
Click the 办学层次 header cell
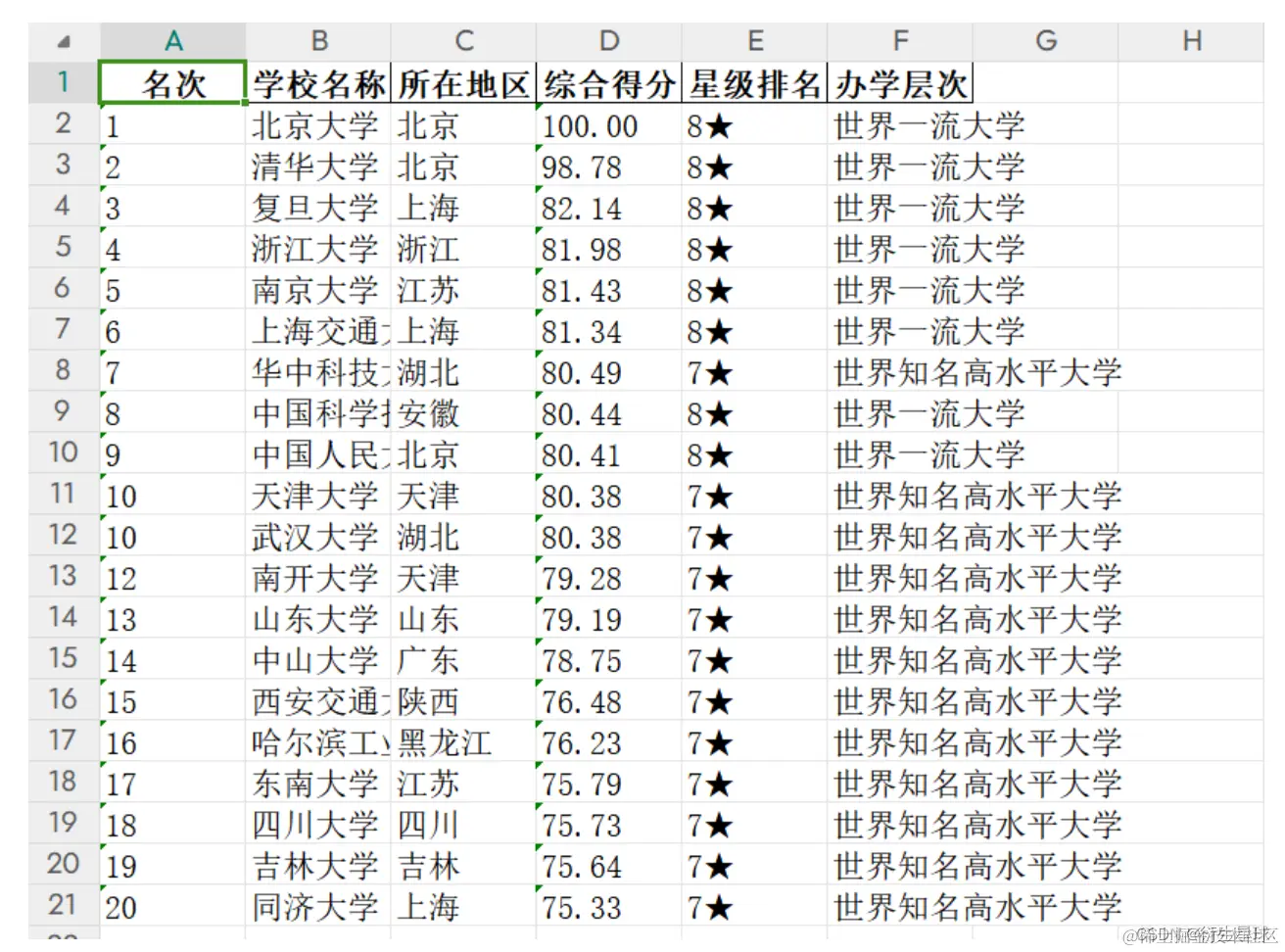click(899, 82)
